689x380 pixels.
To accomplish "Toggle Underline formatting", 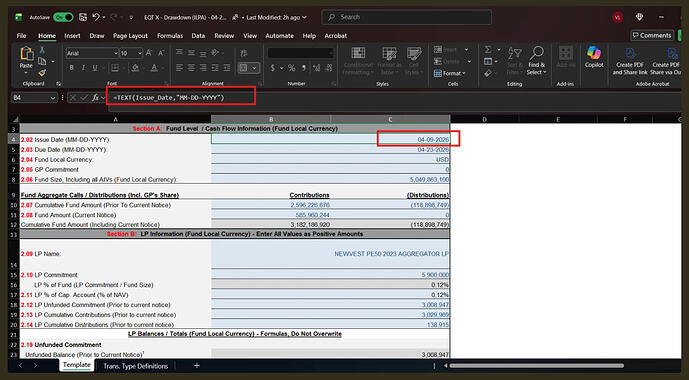I will pos(94,68).
